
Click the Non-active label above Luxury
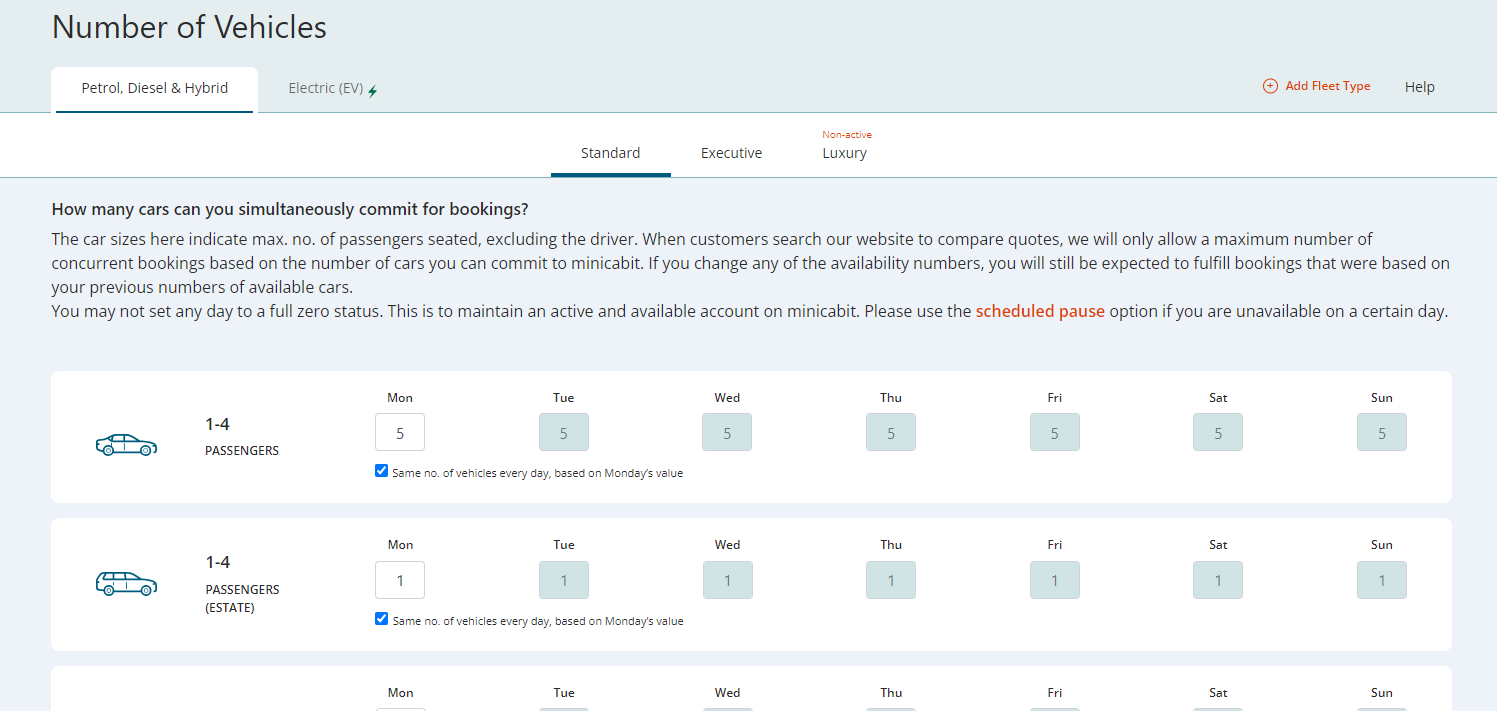click(847, 135)
